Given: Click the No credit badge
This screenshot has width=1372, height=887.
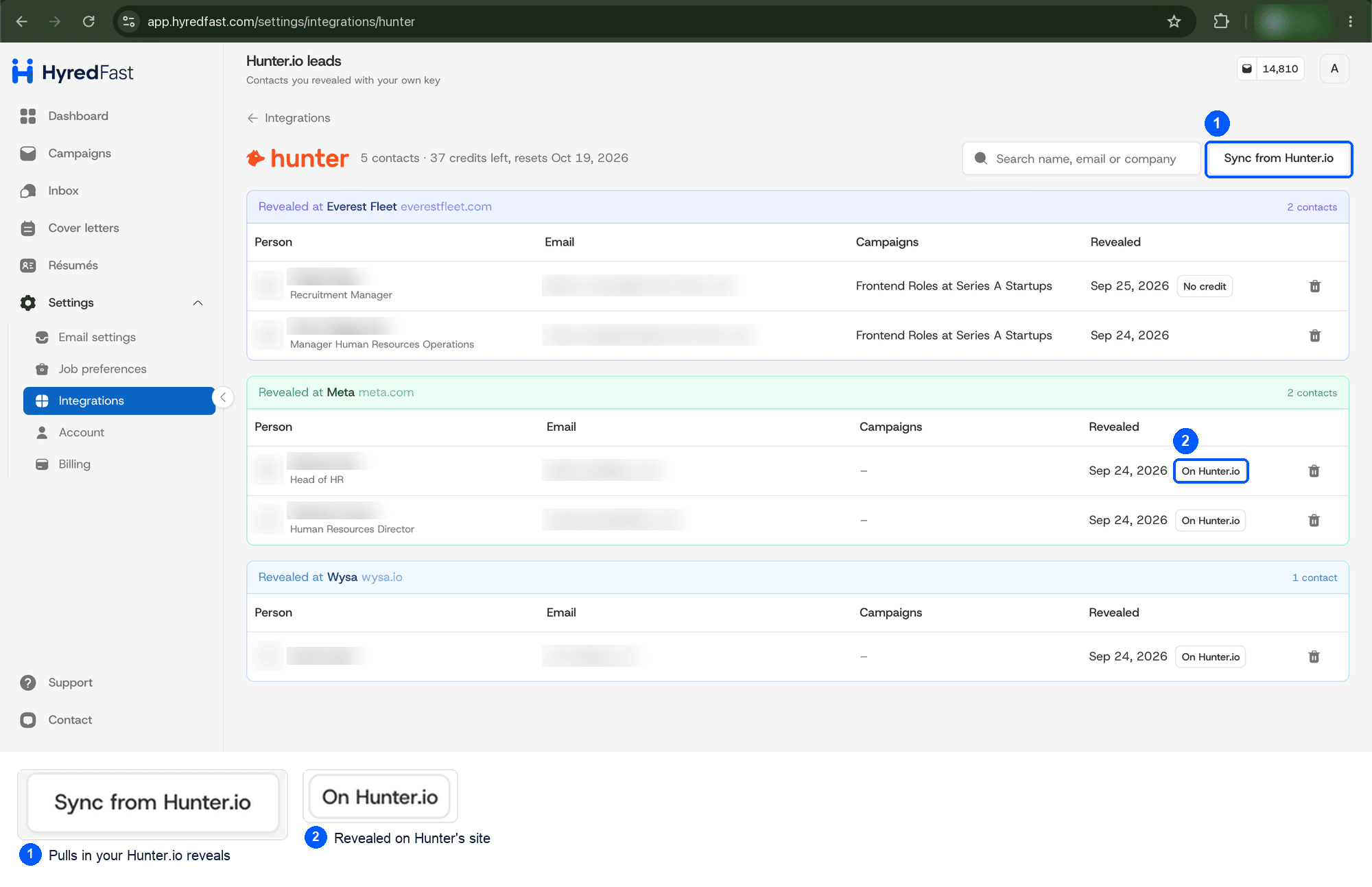Looking at the screenshot, I should click(x=1205, y=286).
